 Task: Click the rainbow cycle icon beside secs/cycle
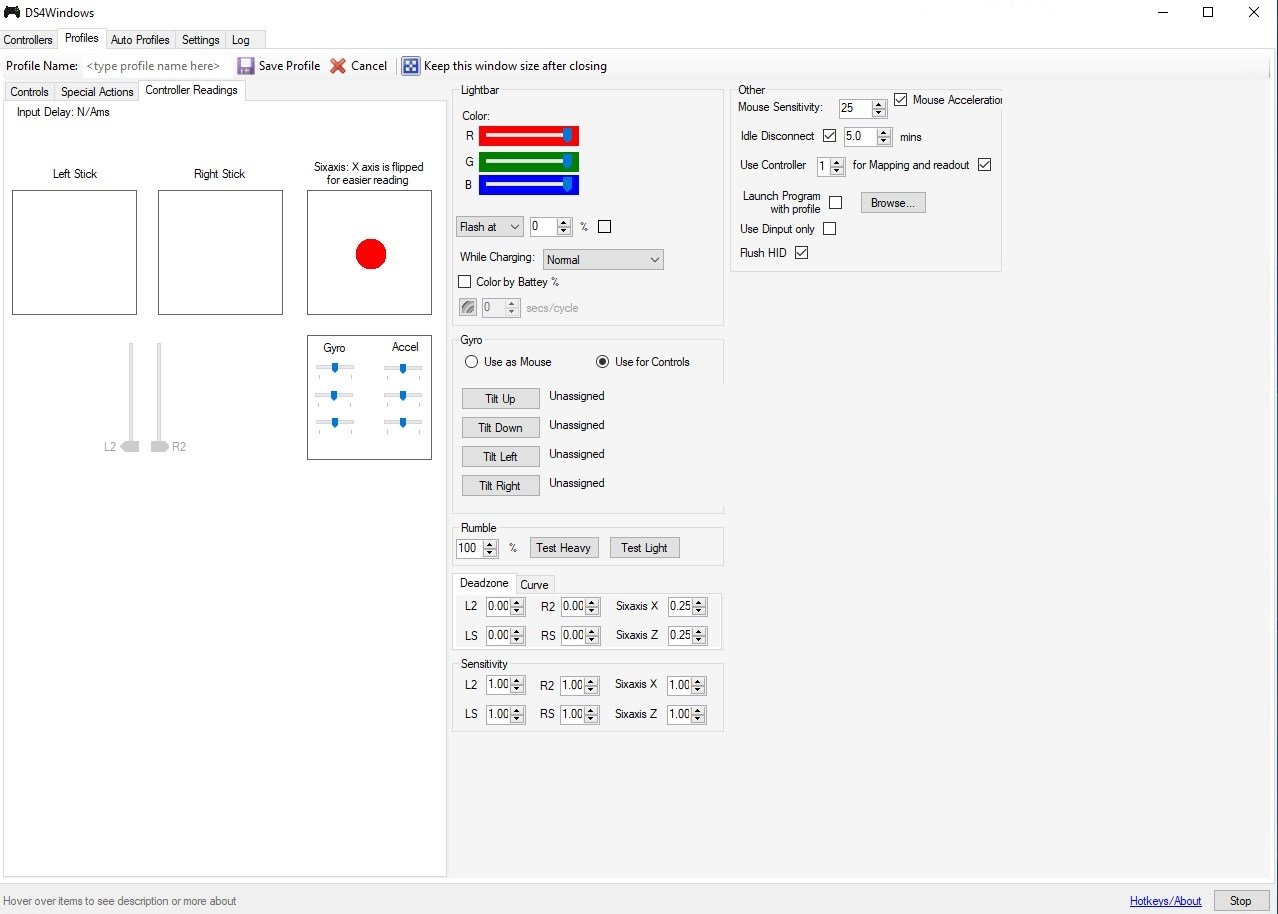(x=467, y=308)
